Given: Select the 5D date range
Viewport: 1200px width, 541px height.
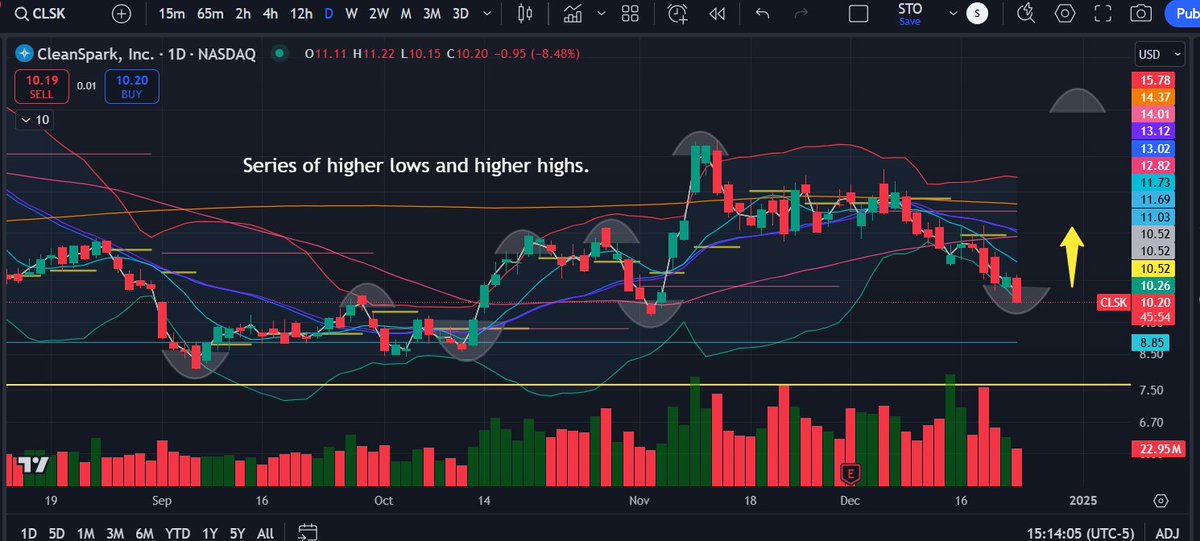Looking at the screenshot, I should click(56, 533).
